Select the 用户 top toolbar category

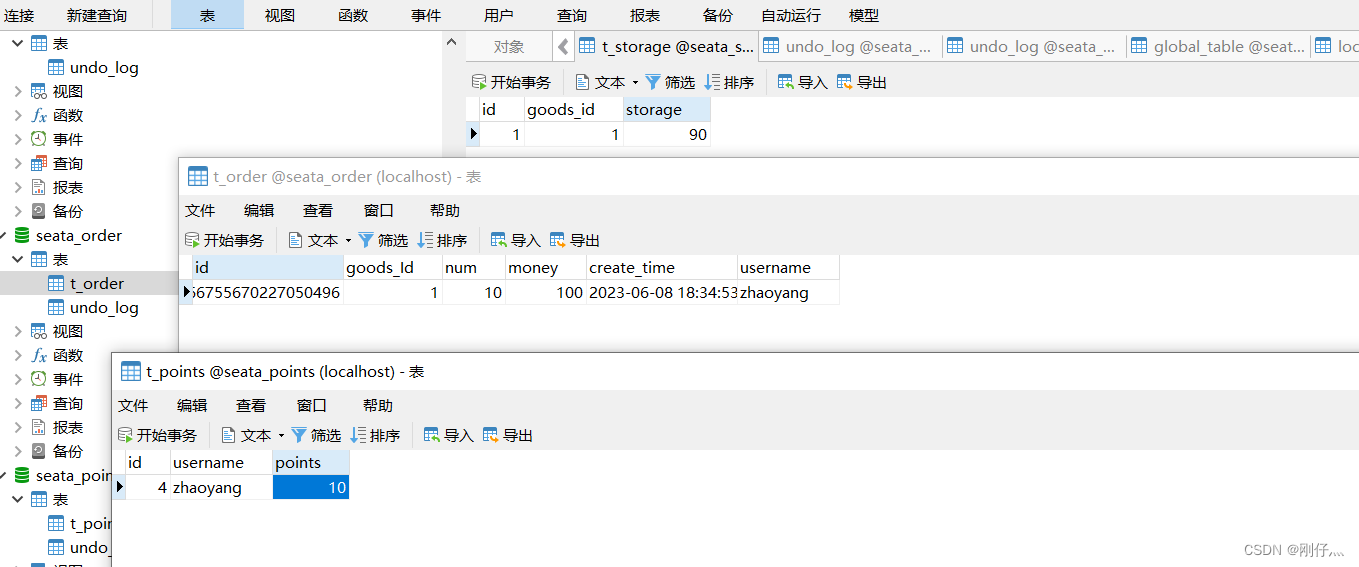coord(499,15)
